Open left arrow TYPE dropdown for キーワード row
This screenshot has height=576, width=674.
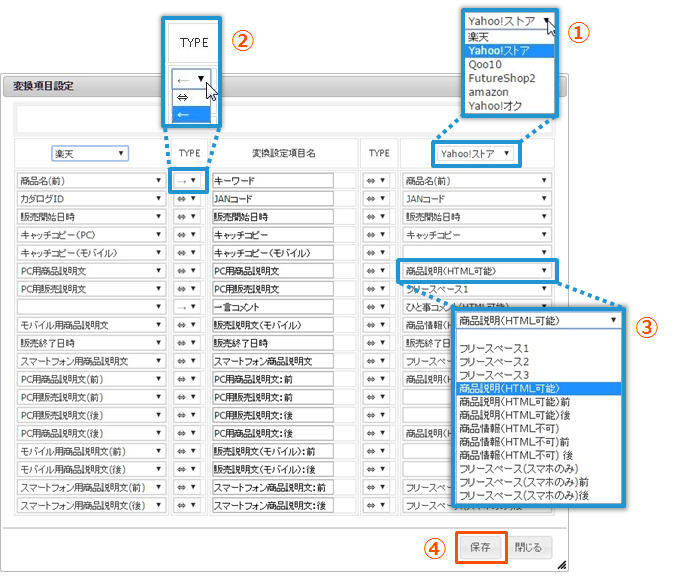(x=187, y=181)
